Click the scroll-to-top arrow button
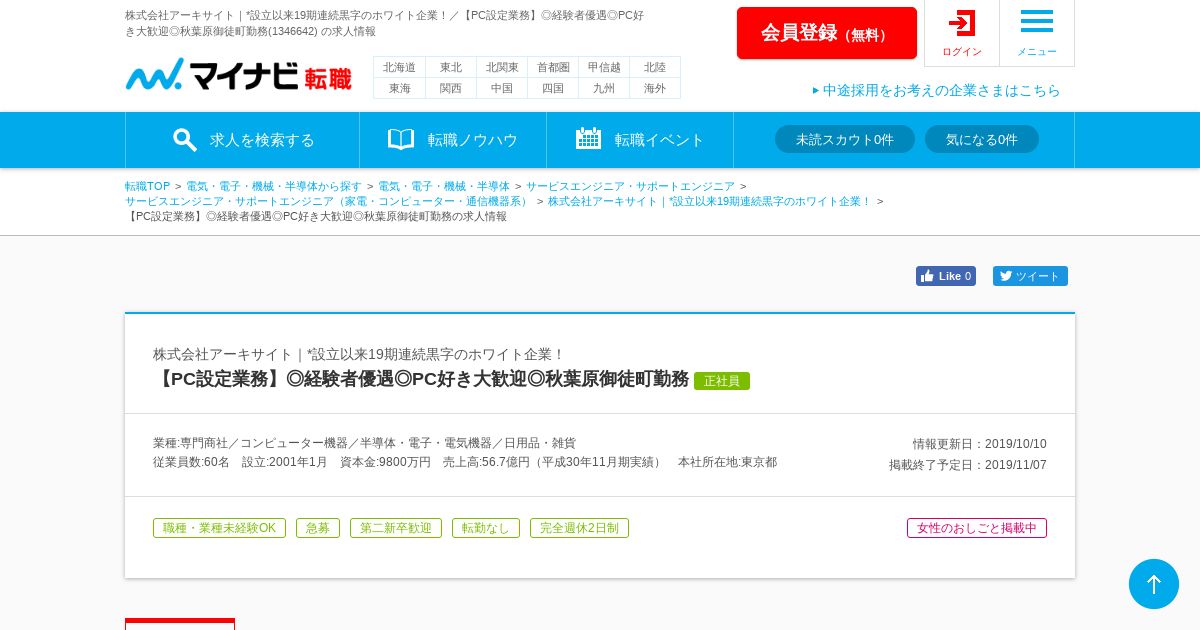The image size is (1200, 630). coord(1154,584)
